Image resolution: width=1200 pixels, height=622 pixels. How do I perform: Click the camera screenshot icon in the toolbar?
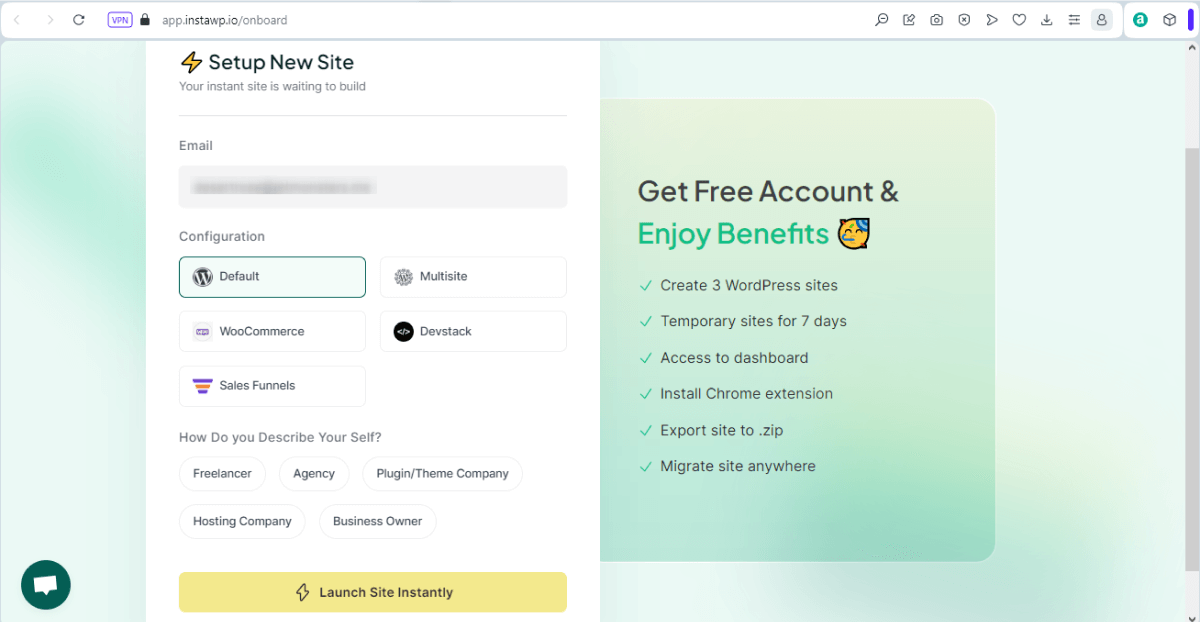click(x=936, y=19)
